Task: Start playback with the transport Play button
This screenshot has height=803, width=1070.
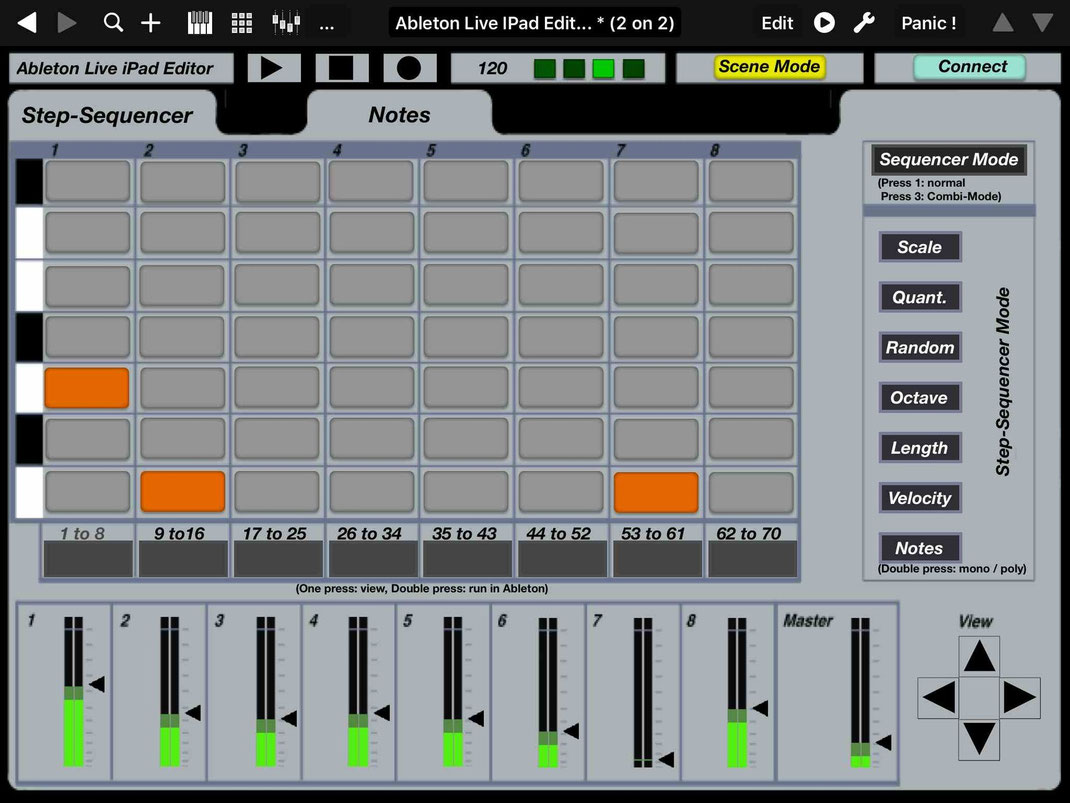Action: pos(274,68)
